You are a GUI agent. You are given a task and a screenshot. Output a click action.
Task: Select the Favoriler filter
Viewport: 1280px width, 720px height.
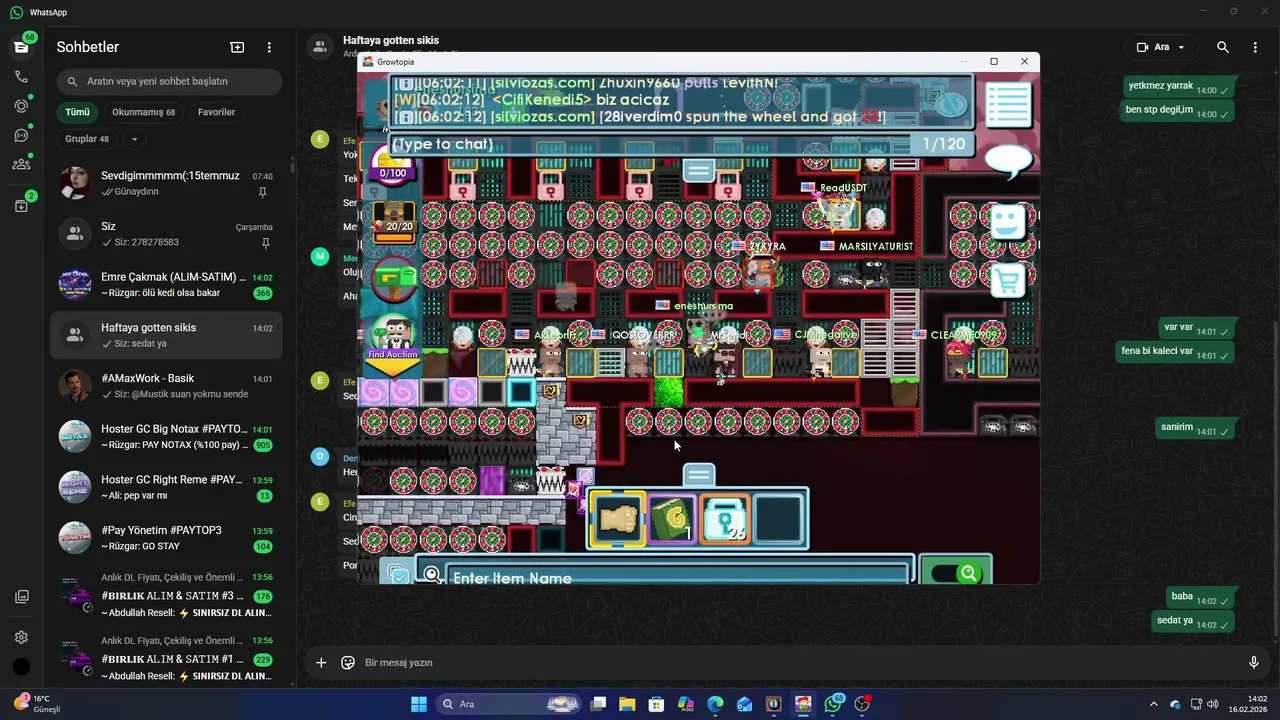(216, 112)
